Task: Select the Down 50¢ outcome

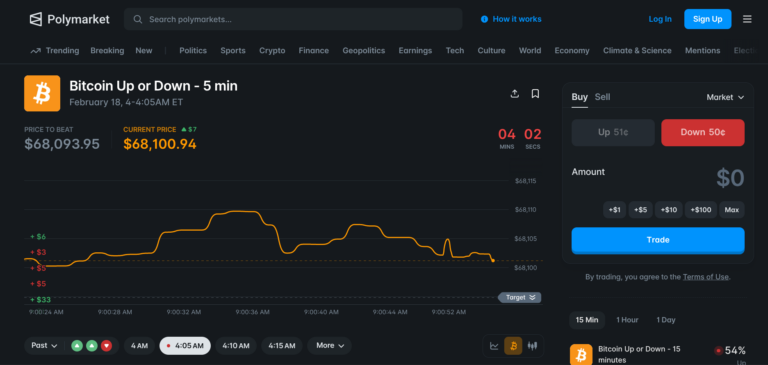Action: (703, 132)
